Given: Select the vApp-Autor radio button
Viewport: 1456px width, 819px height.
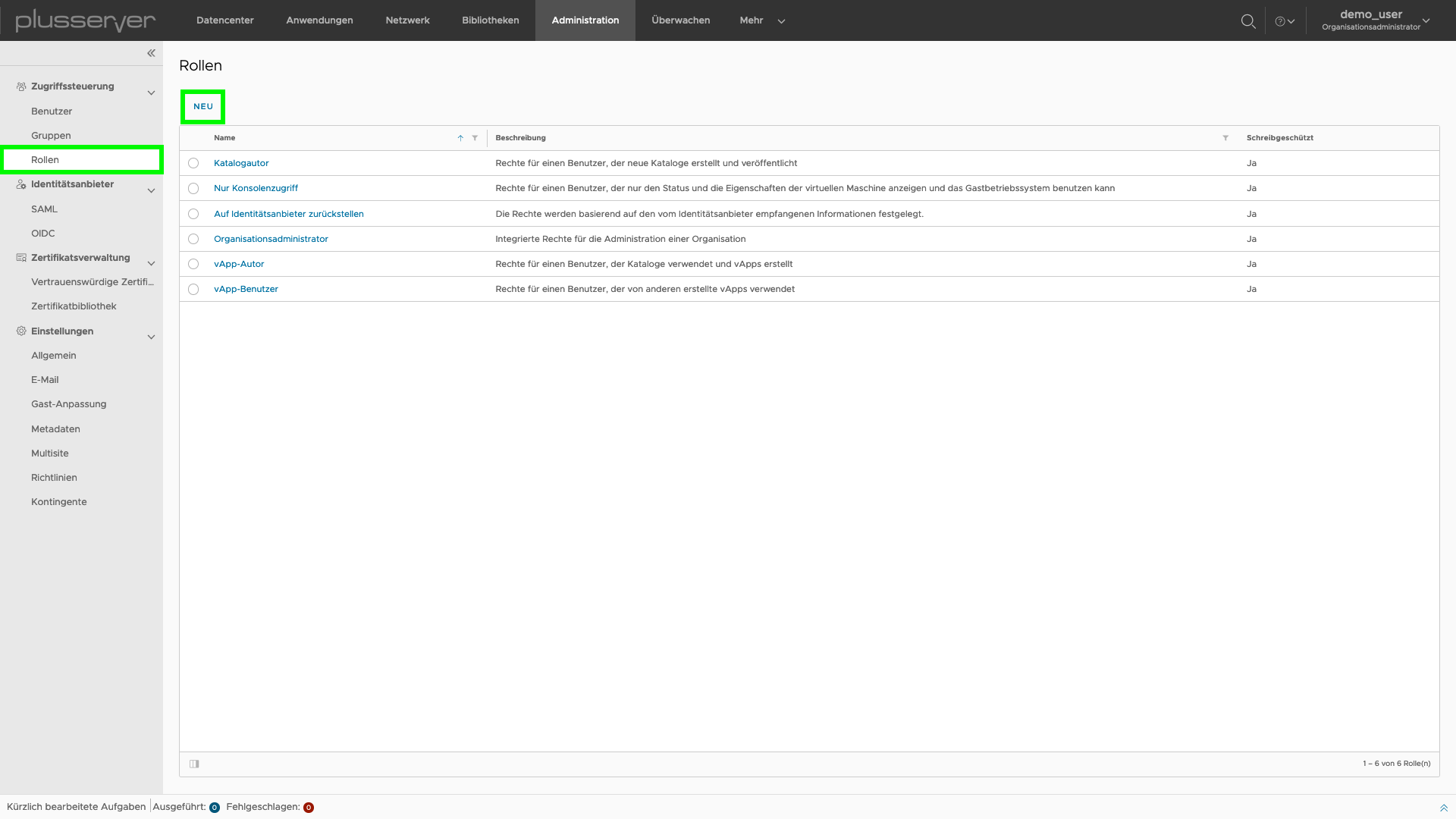Looking at the screenshot, I should [193, 264].
